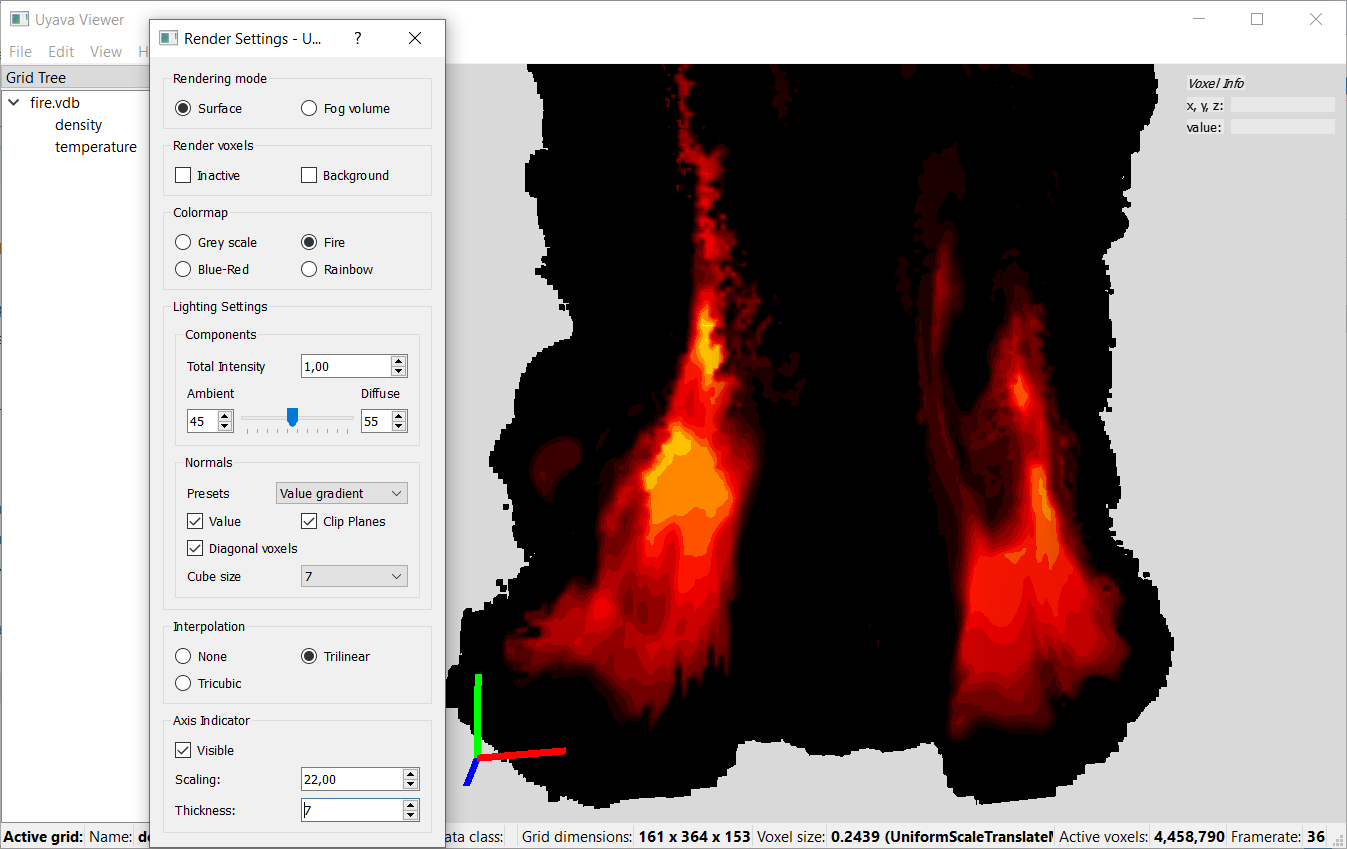Click the Uyava Viewer app icon in title bar
This screenshot has width=1347, height=849.
click(x=19, y=19)
